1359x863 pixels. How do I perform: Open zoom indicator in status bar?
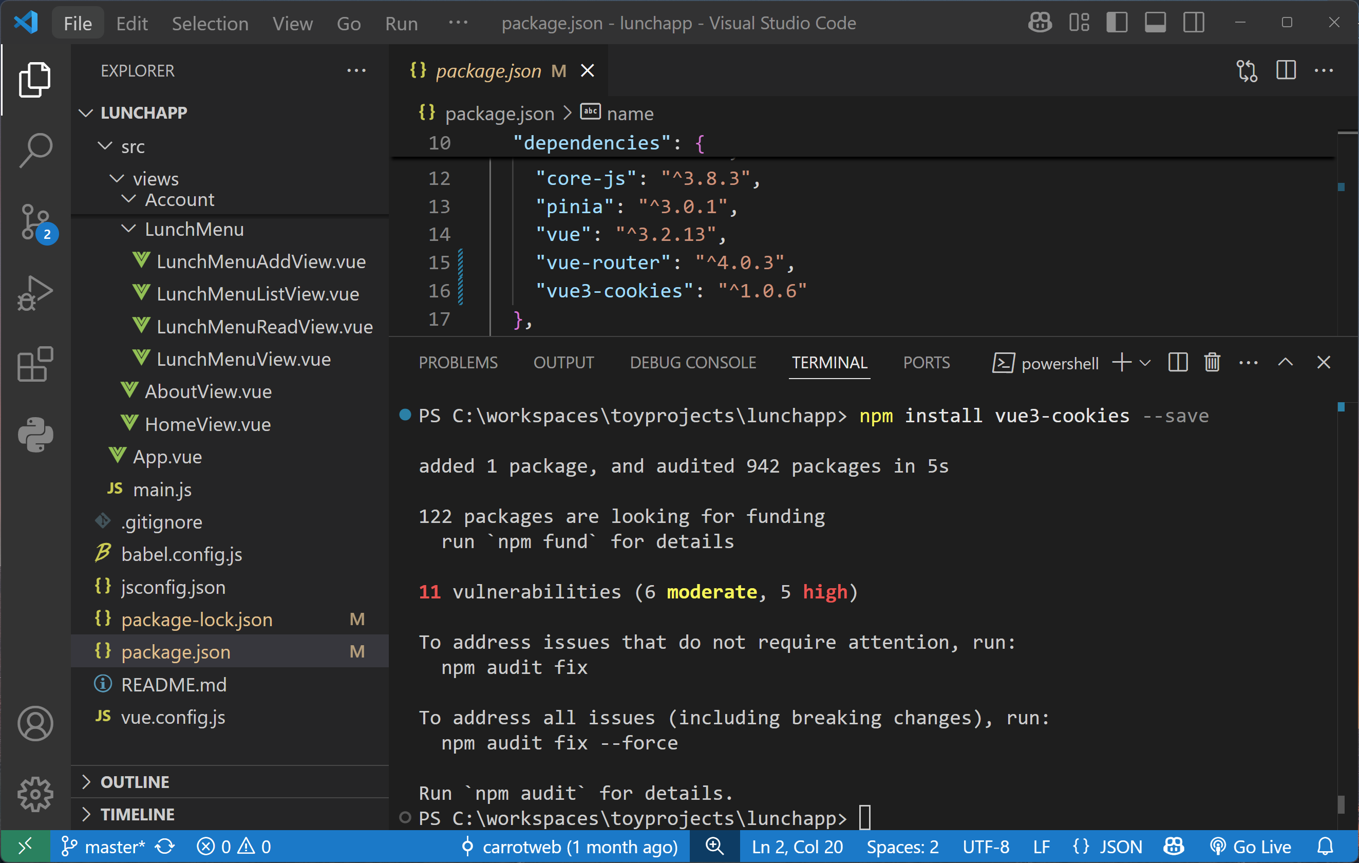(x=714, y=847)
